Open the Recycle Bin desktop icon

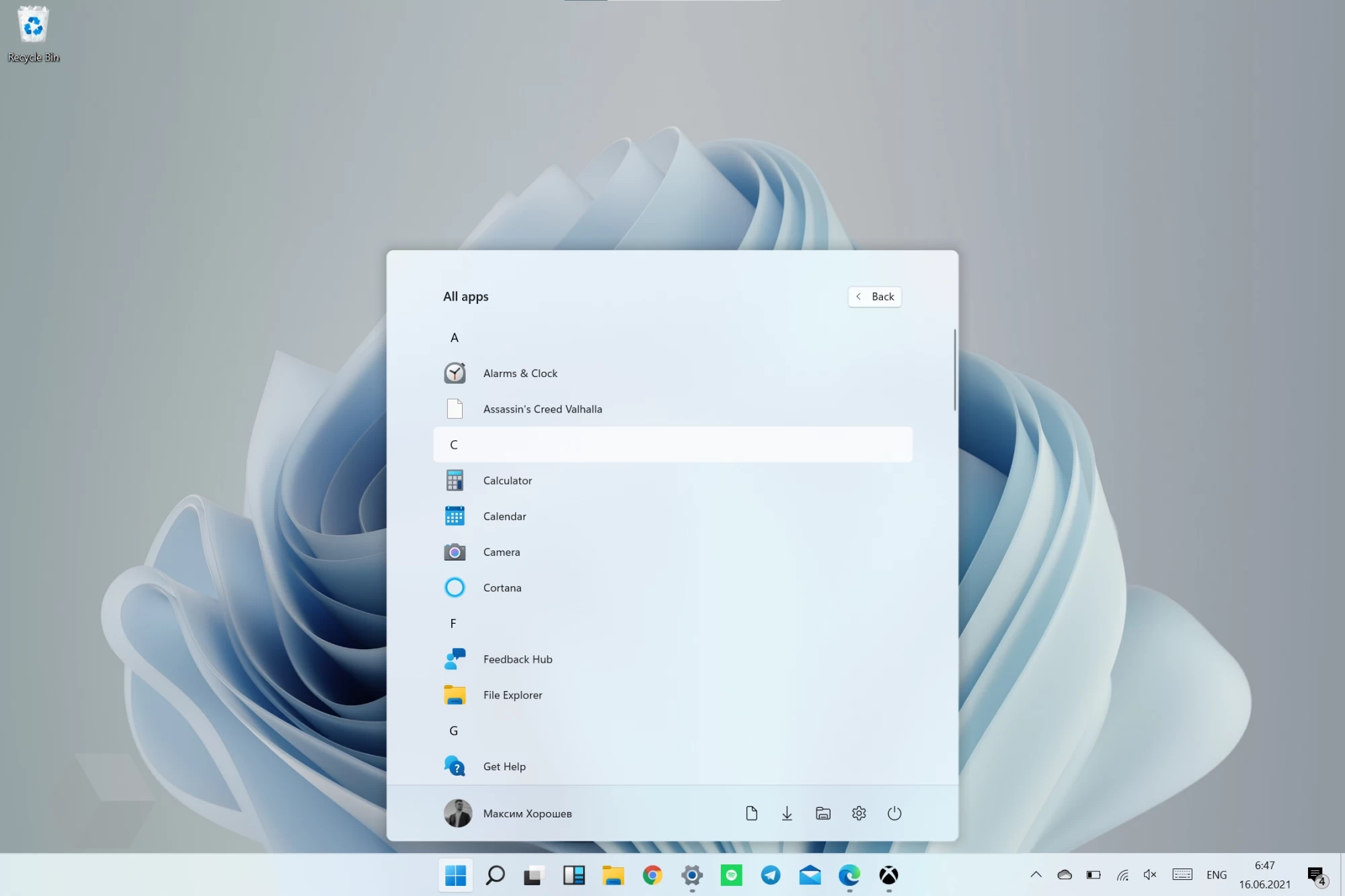(x=33, y=34)
